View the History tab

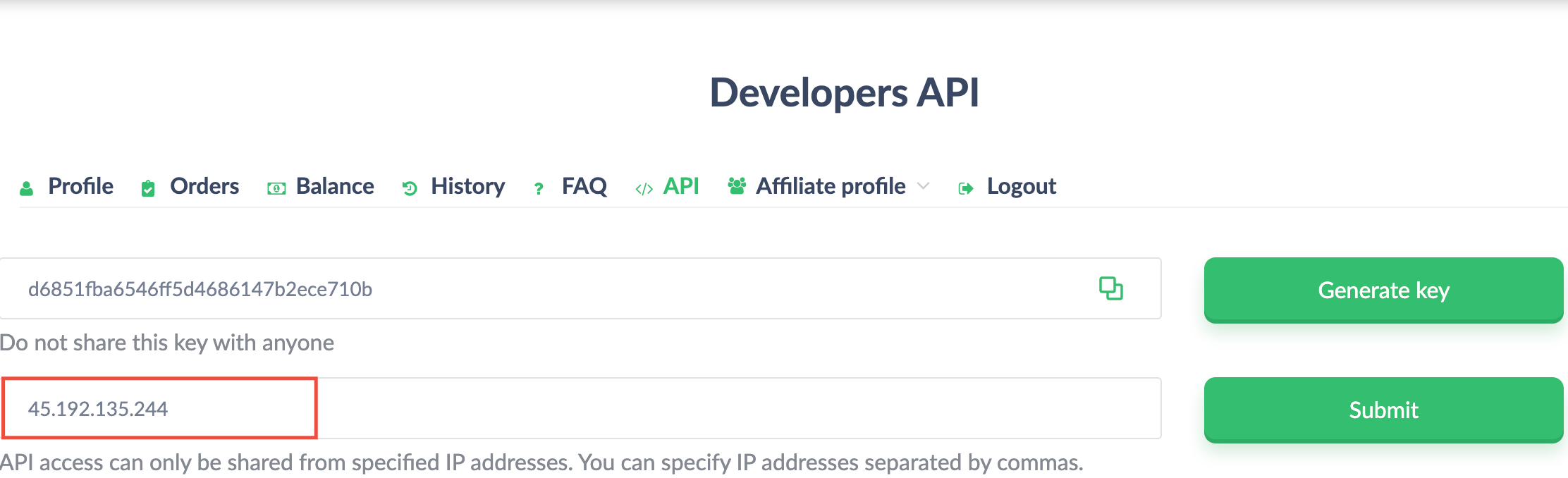point(467,186)
